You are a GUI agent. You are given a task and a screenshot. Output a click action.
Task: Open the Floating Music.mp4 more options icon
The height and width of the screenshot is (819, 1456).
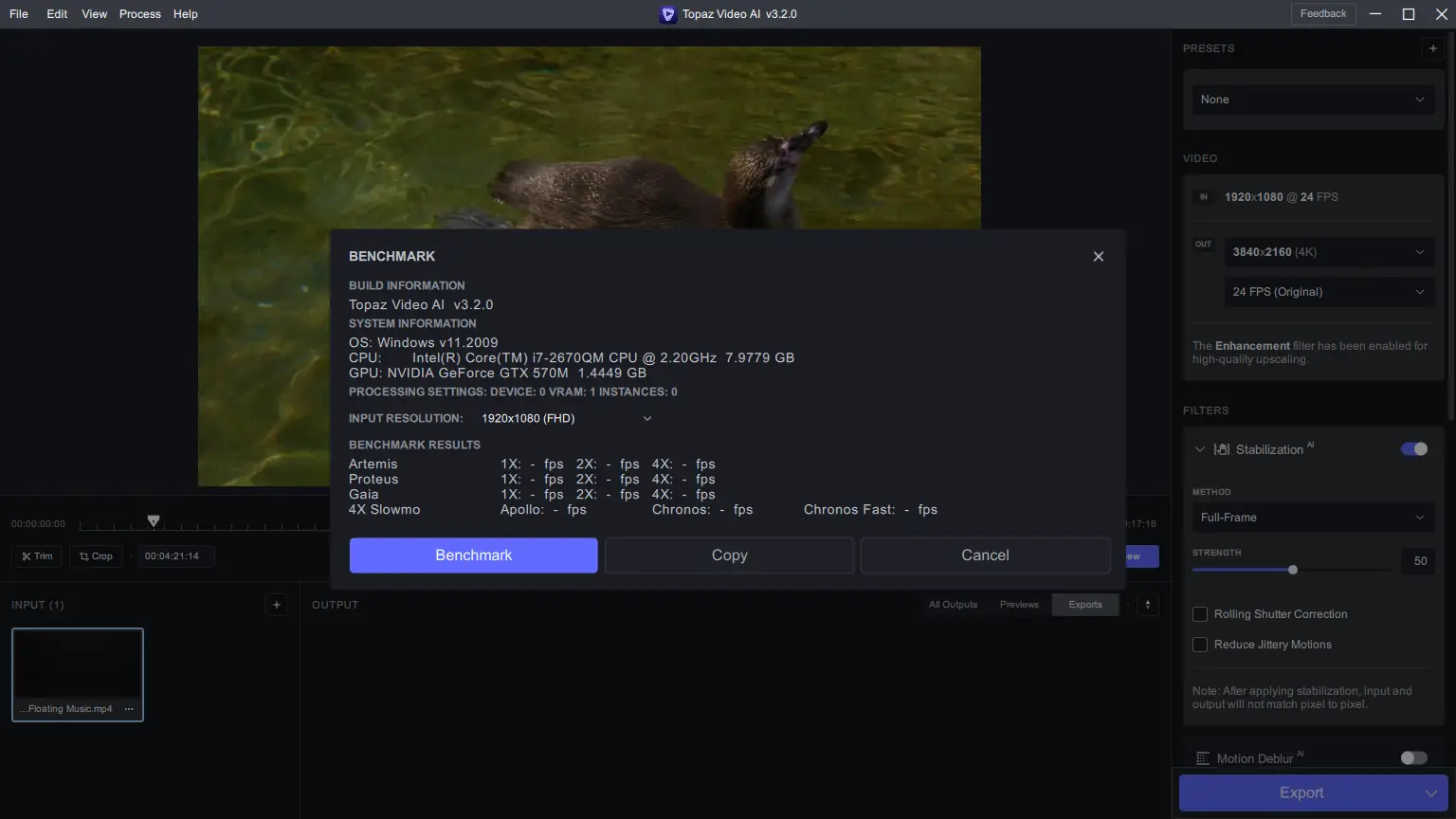130,709
